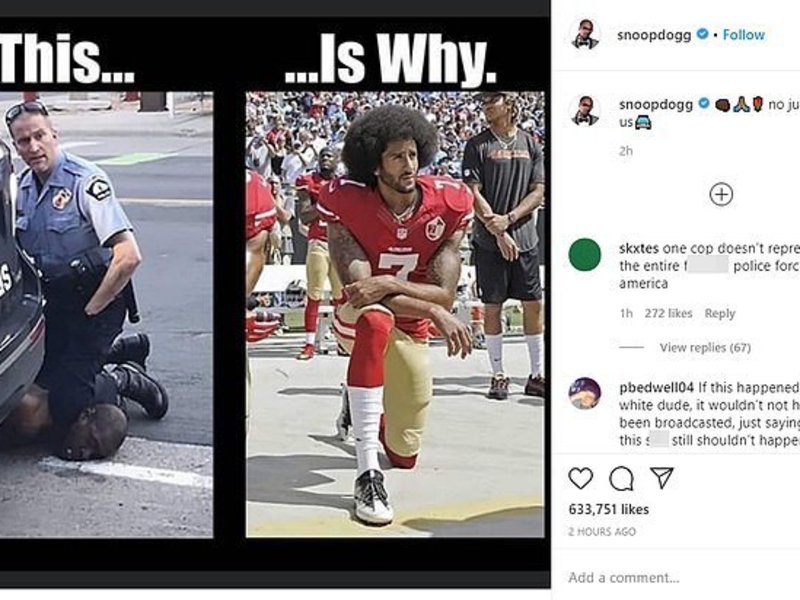
Task: Open pbedwell04's profile avatar
Action: click(x=585, y=393)
